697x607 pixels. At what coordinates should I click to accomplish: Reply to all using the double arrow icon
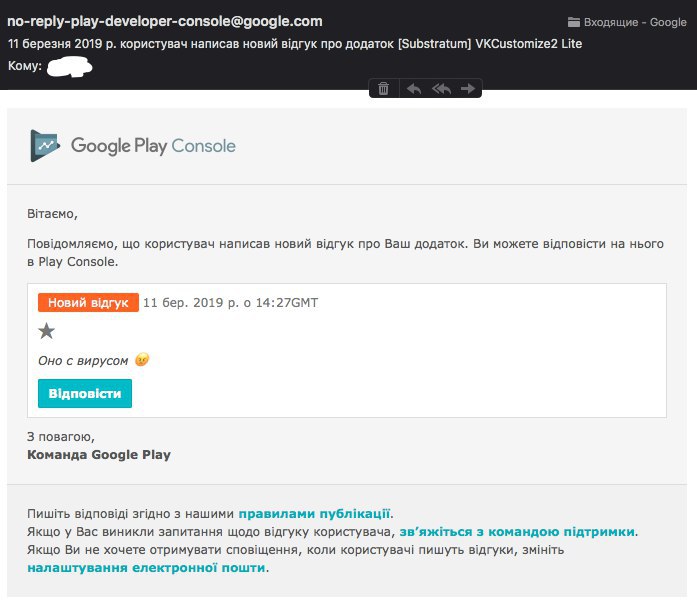441,89
